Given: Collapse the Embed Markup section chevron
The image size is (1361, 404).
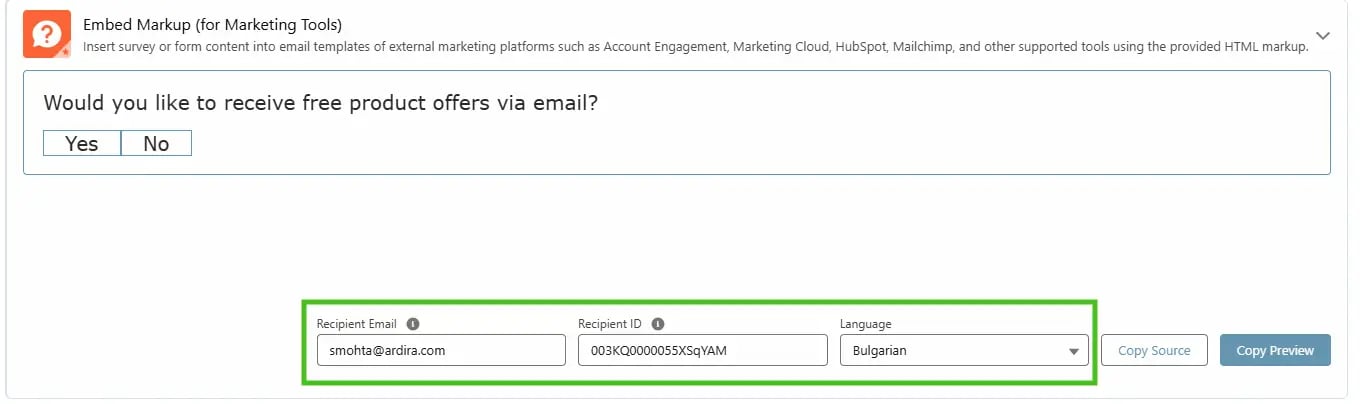Looking at the screenshot, I should coord(1323,36).
